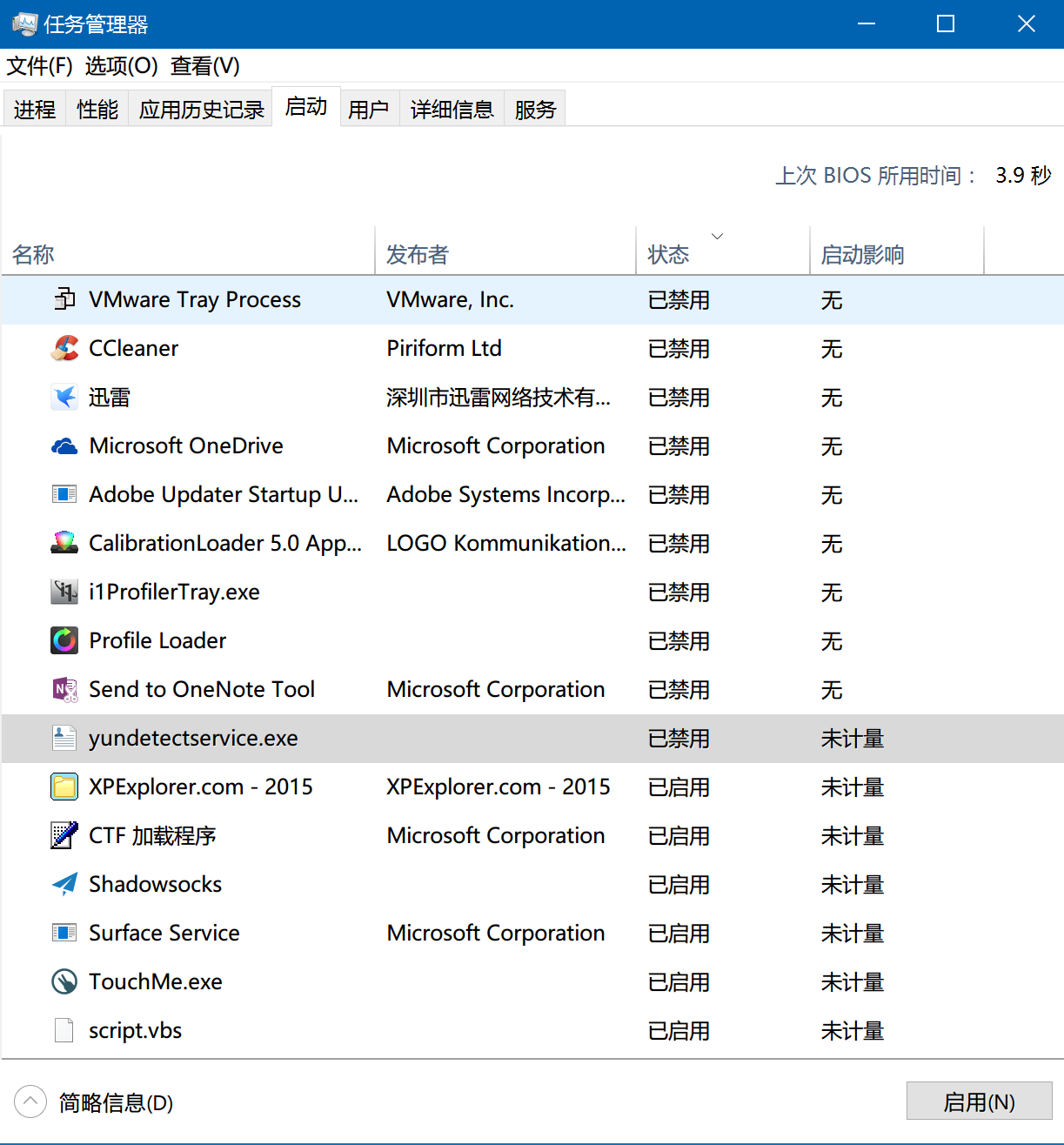Select the Surface Service entry name
1064x1145 pixels.
pyautogui.click(x=164, y=933)
